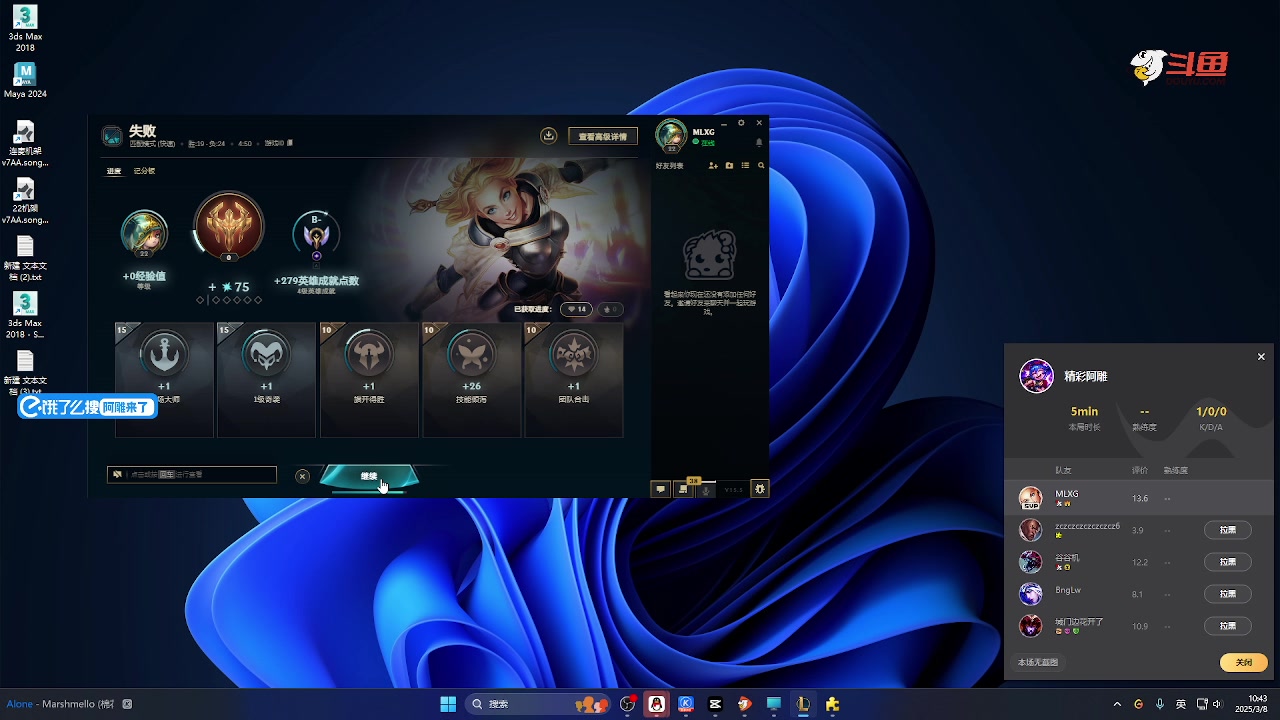Switch to the 记分板 scoreboard tab
Screen dimensions: 1280x720
(145, 171)
